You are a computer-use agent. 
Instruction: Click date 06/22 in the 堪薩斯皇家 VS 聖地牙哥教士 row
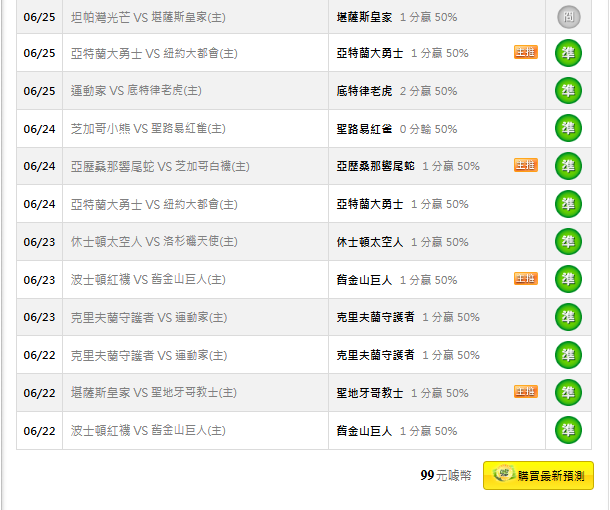click(x=39, y=393)
